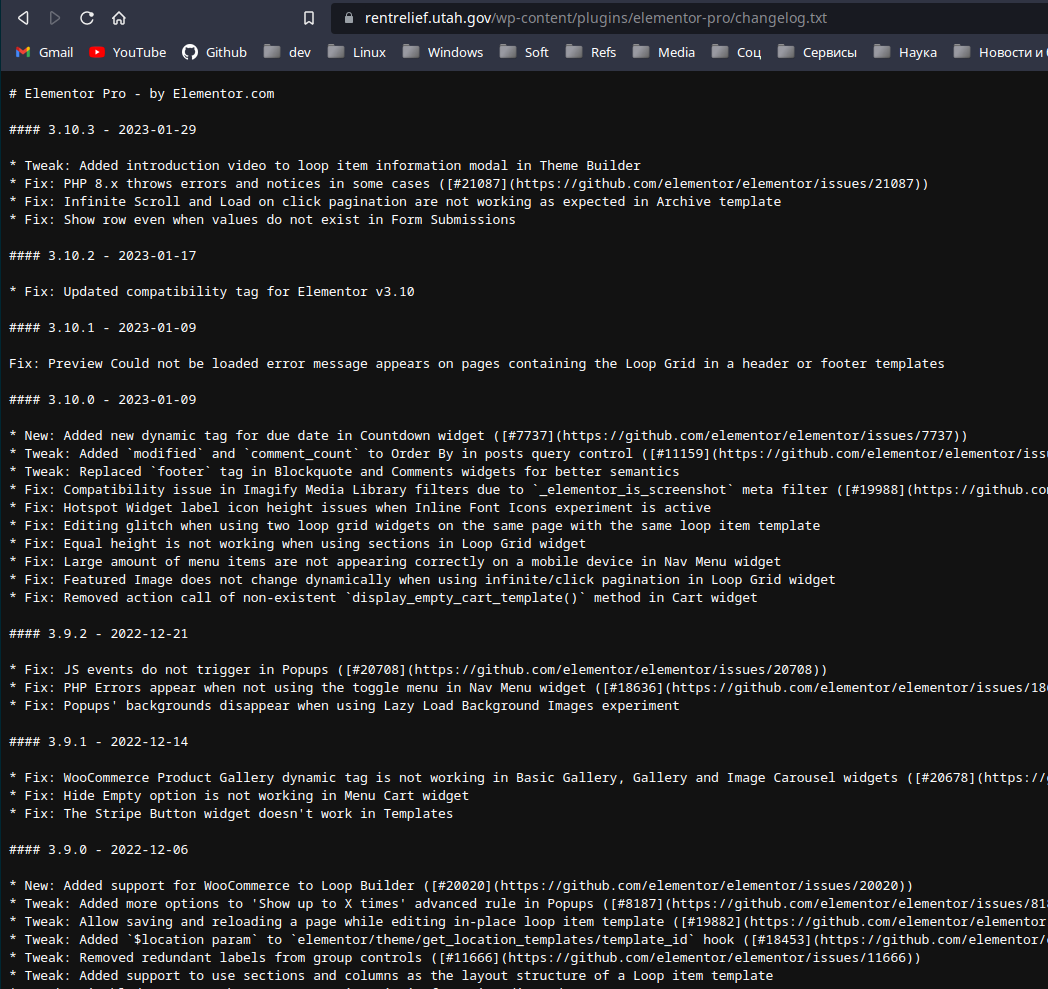Click the '#### 3.10.3 - 2023-01-29' version line
Screen dimensions: 1048x989
(x=103, y=130)
